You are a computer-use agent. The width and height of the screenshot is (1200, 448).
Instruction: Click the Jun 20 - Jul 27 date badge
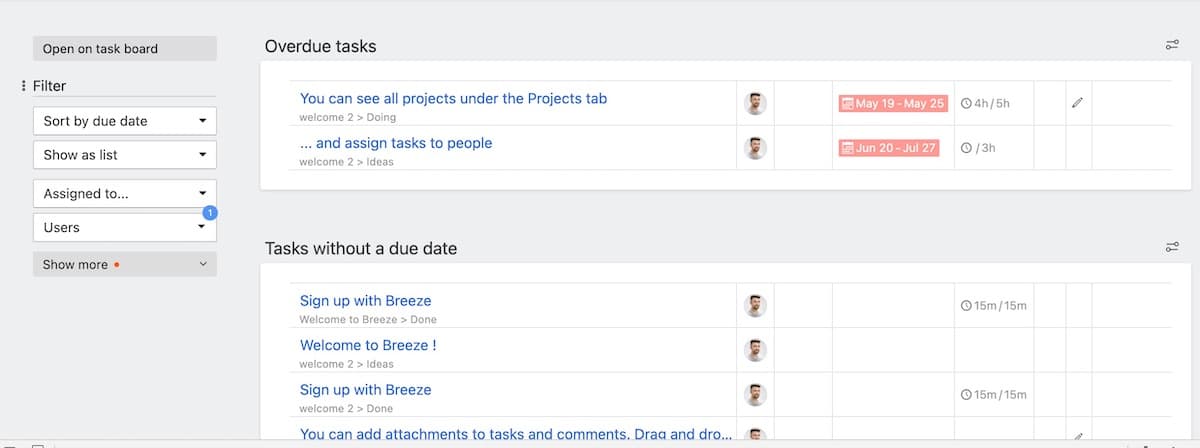(889, 148)
